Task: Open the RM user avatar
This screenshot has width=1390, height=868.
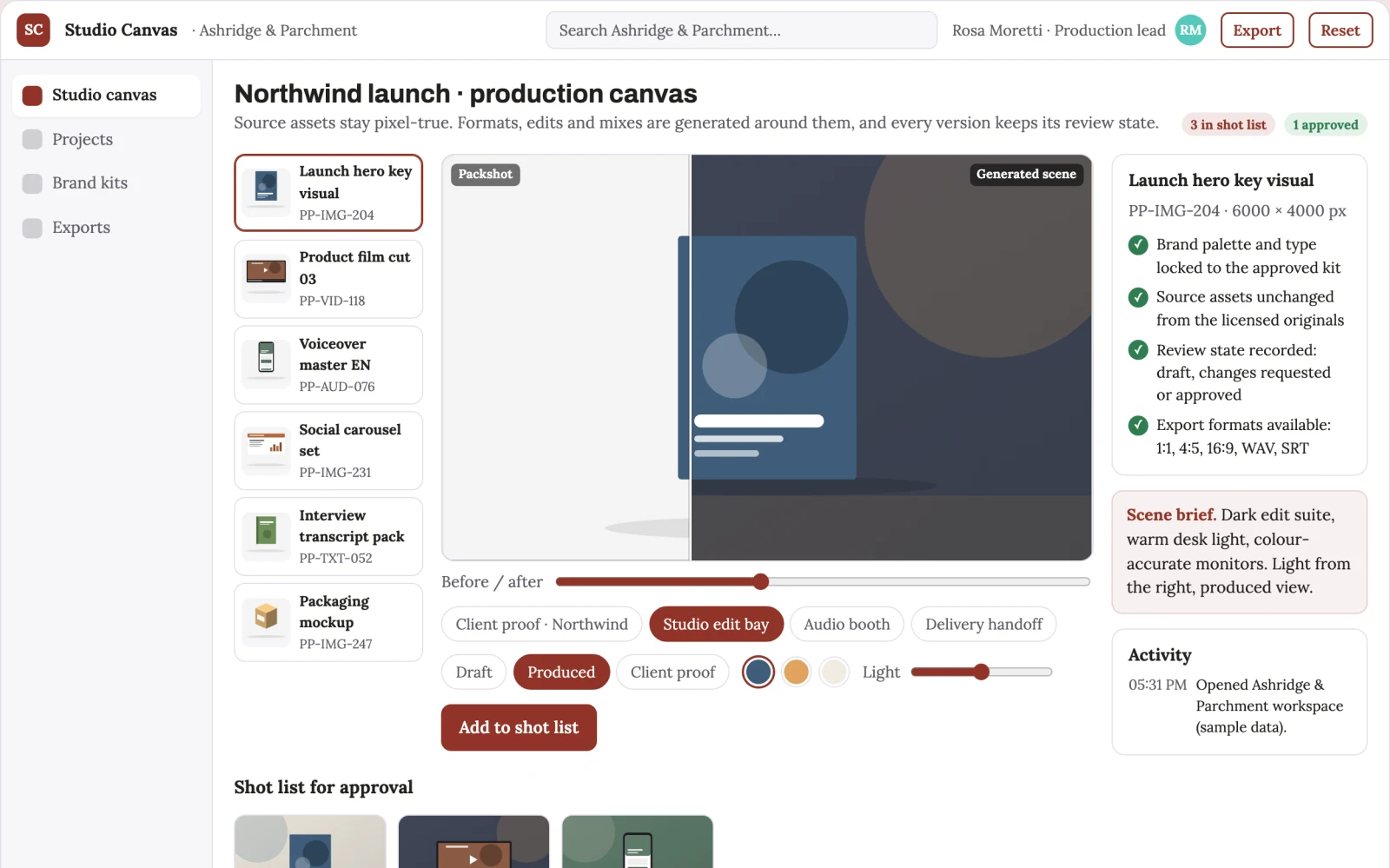Action: point(1190,30)
